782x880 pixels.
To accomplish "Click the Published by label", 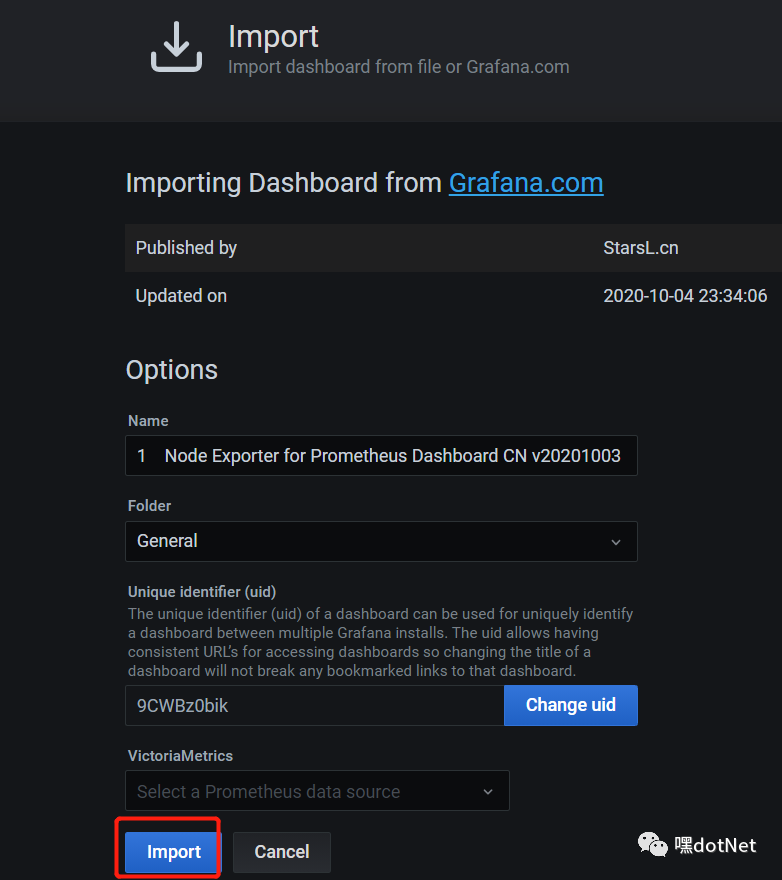I will coord(186,248).
